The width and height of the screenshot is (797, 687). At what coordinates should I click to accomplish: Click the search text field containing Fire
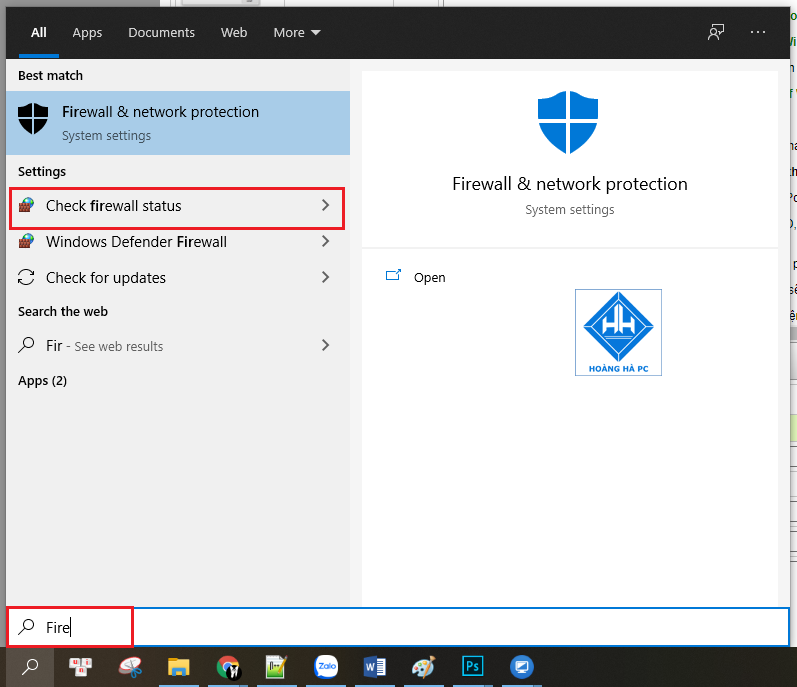coord(397,627)
